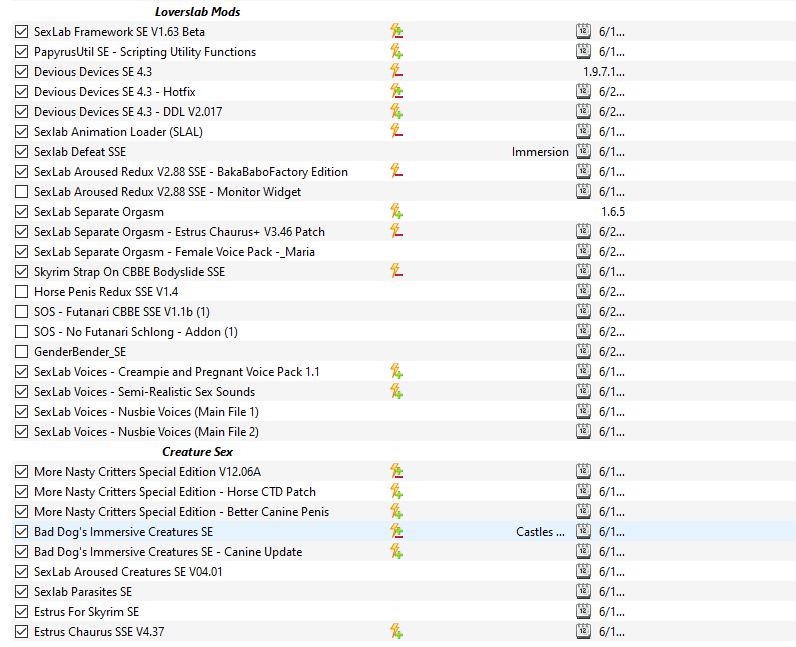Enable GenderBender_SE mod checkbox

pos(21,351)
